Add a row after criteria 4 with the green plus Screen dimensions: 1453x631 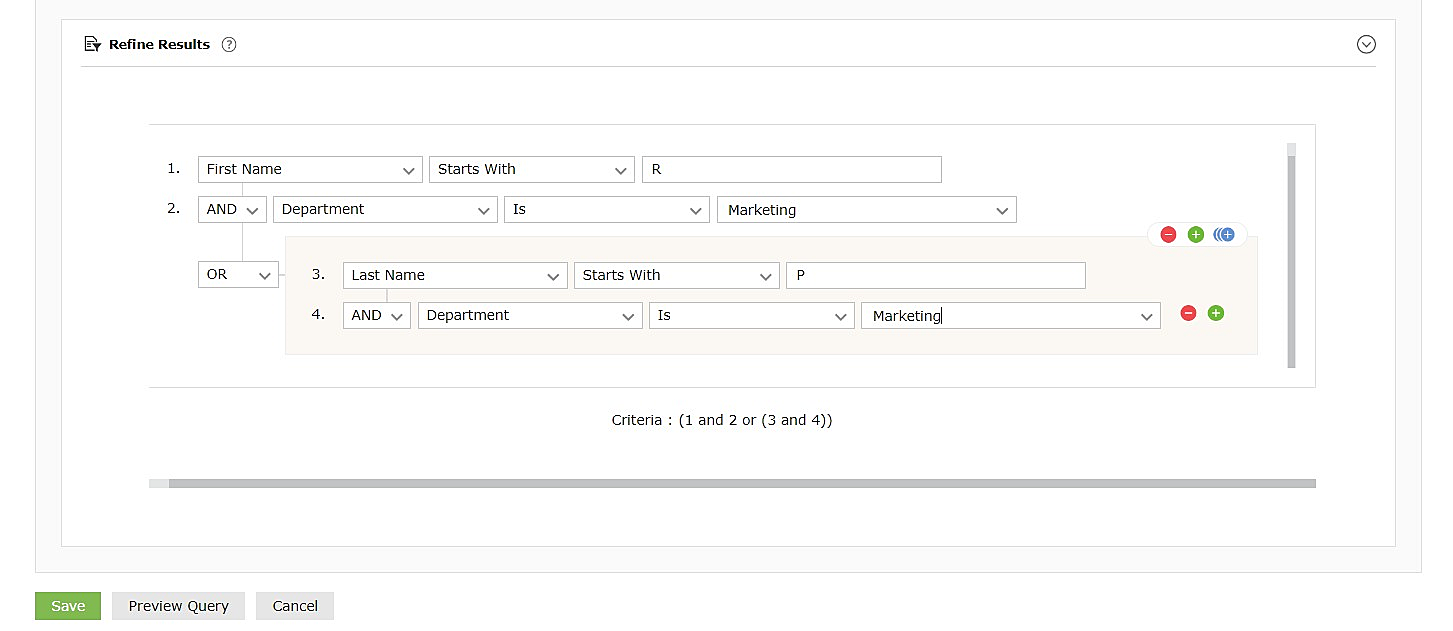[1216, 314]
